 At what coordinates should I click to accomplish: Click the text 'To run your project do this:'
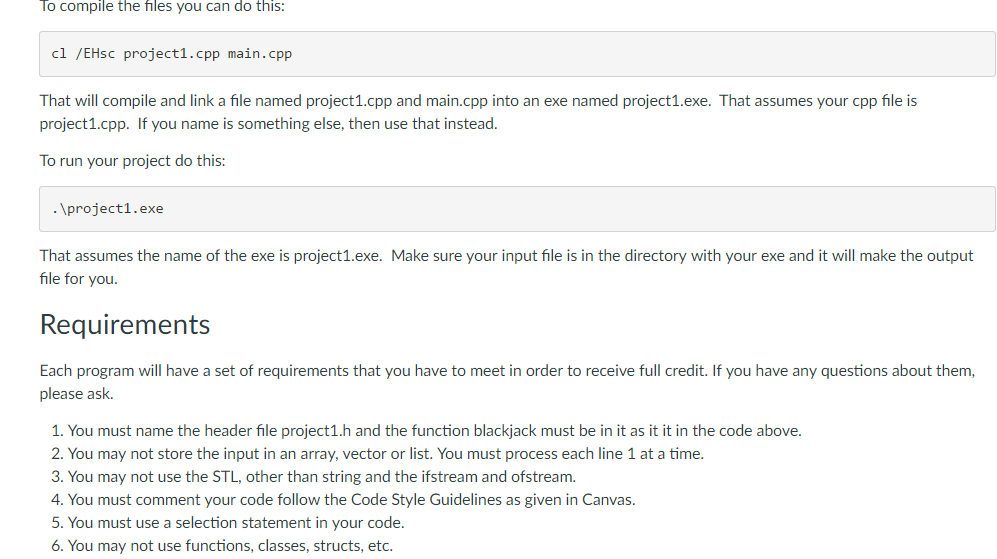pyautogui.click(x=132, y=161)
